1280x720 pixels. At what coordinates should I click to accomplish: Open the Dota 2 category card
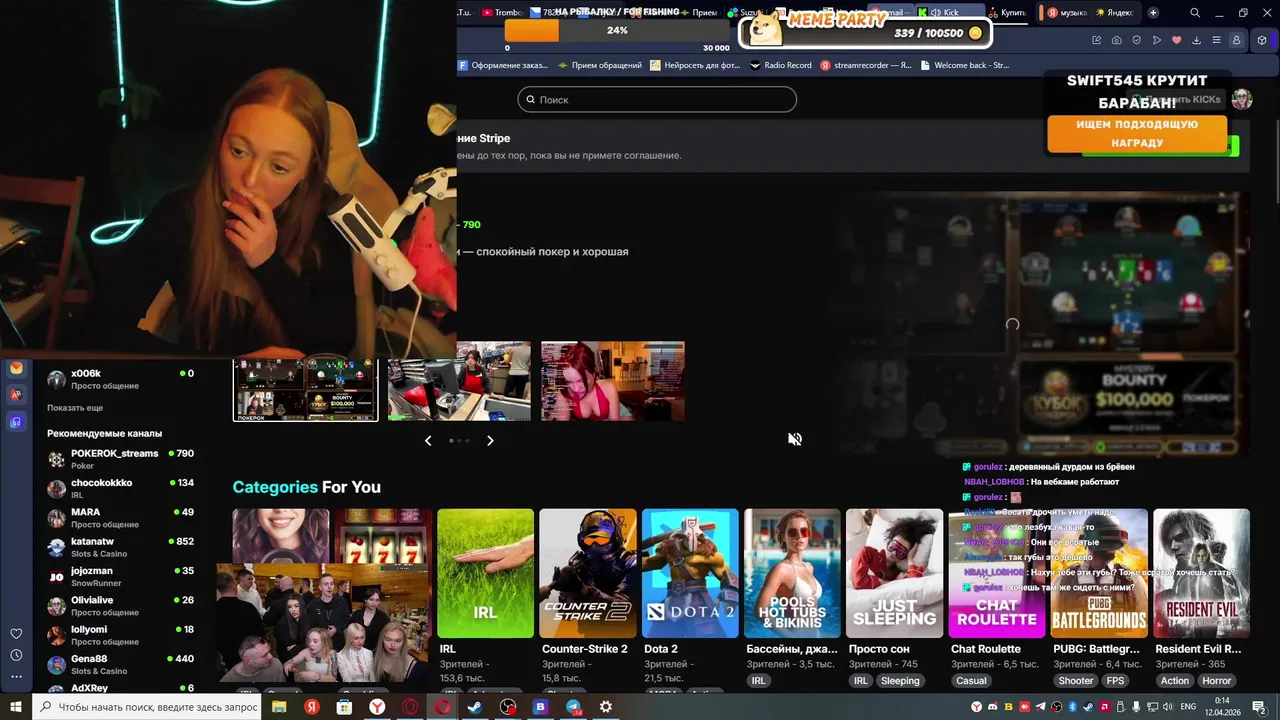[690, 573]
